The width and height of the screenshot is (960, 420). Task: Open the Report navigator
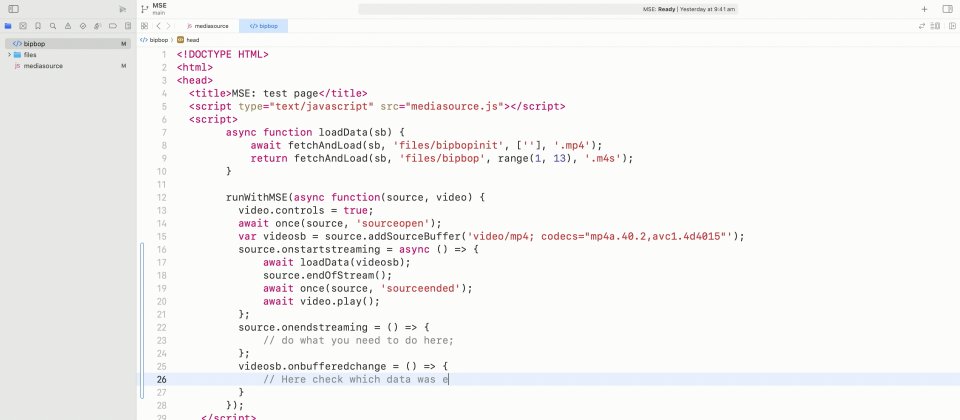click(127, 26)
